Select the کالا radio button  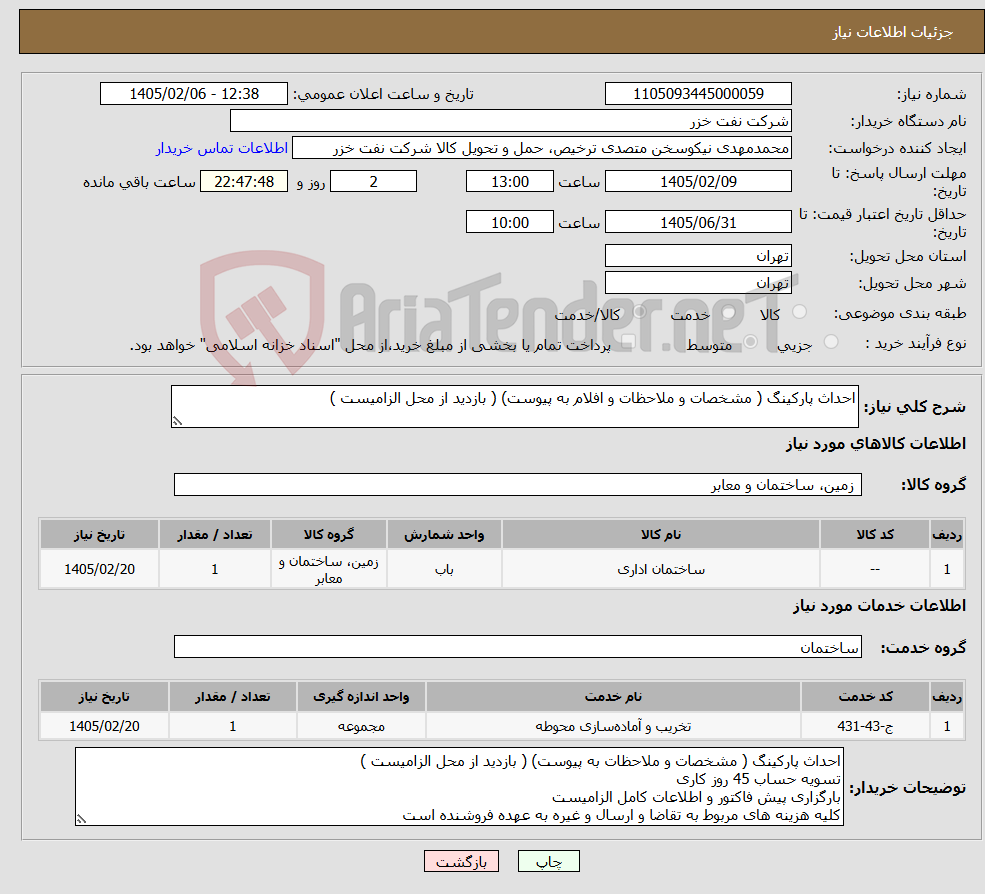(x=800, y=312)
